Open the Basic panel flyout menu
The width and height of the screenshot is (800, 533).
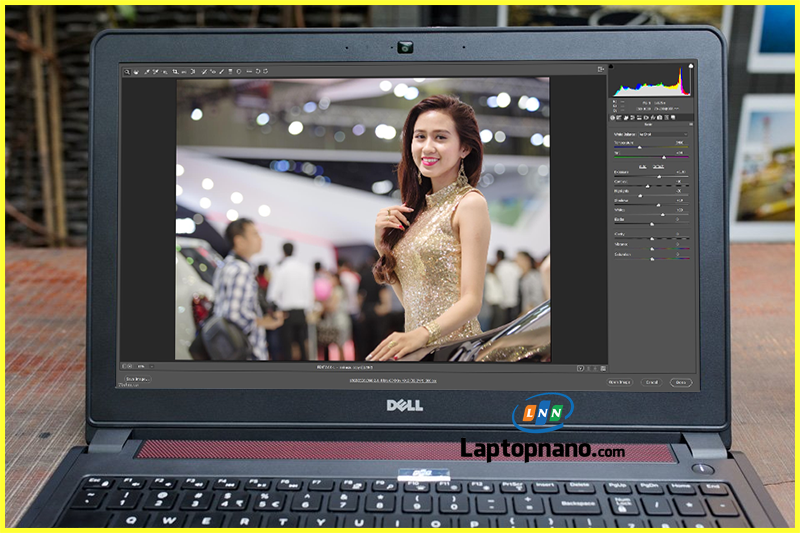click(x=691, y=124)
